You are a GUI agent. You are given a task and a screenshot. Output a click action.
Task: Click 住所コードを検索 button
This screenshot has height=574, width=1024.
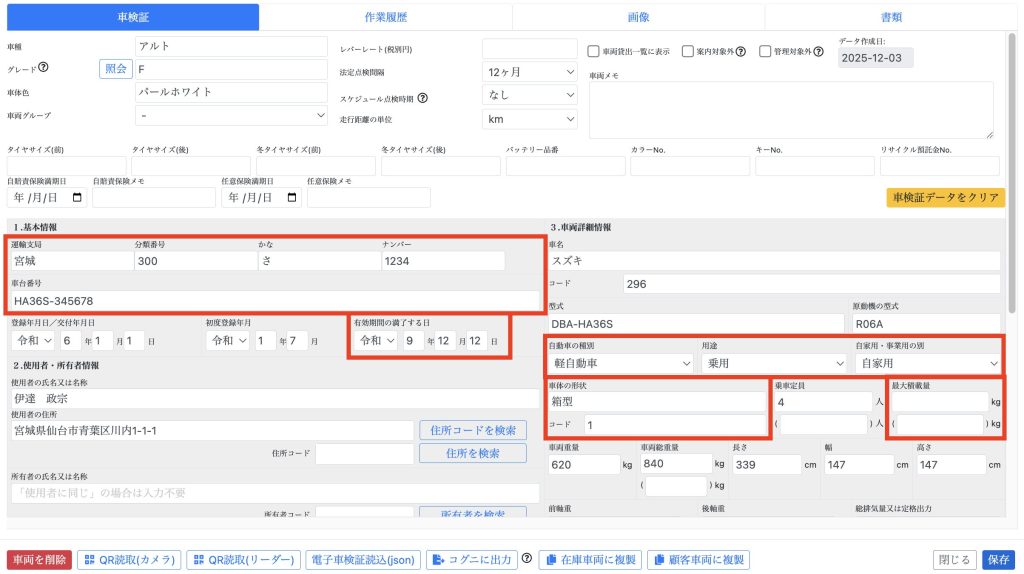[473, 430]
